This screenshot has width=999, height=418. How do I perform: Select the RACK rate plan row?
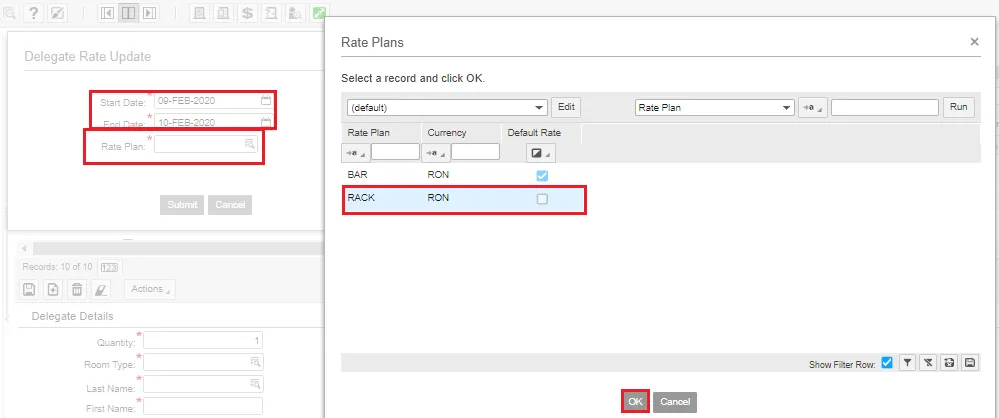click(464, 199)
